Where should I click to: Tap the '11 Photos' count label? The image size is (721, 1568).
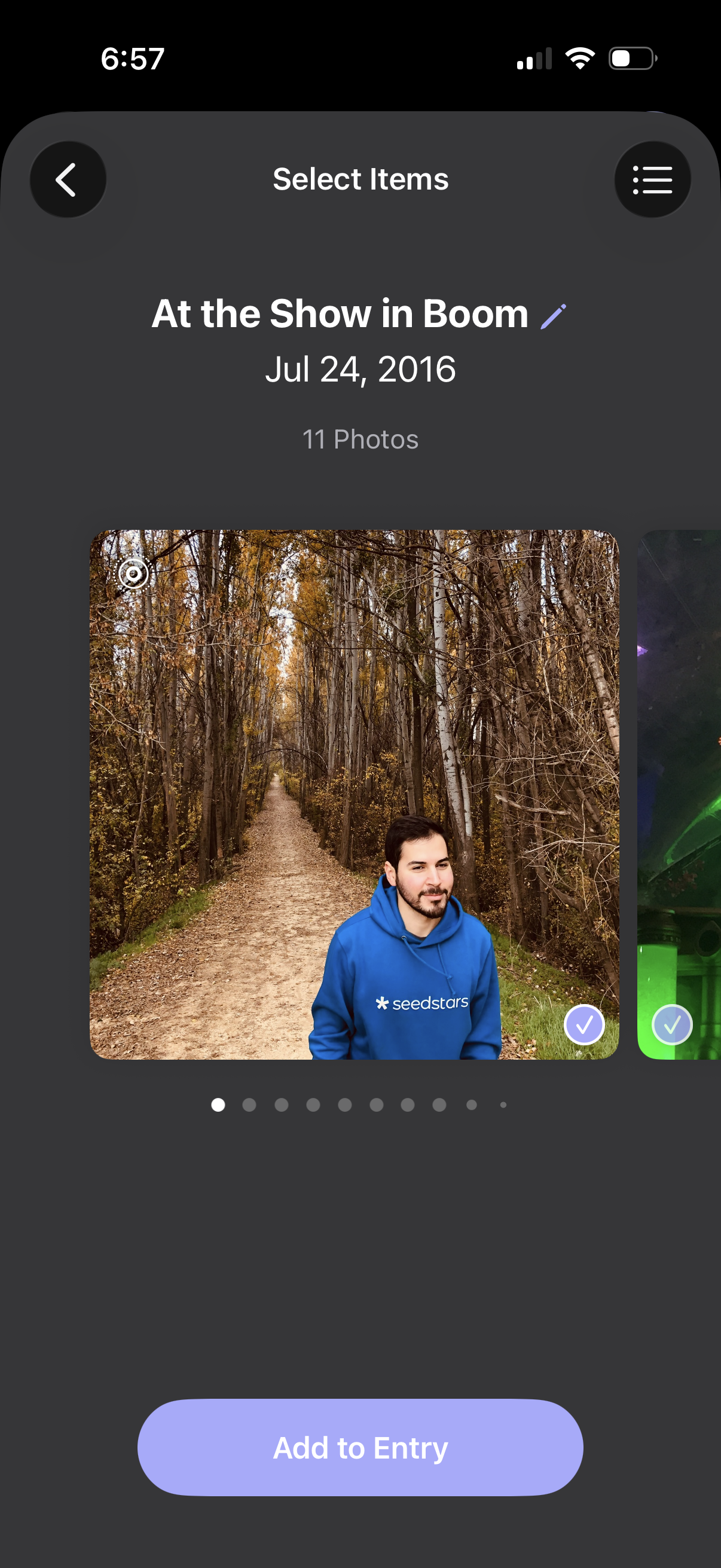click(x=360, y=440)
